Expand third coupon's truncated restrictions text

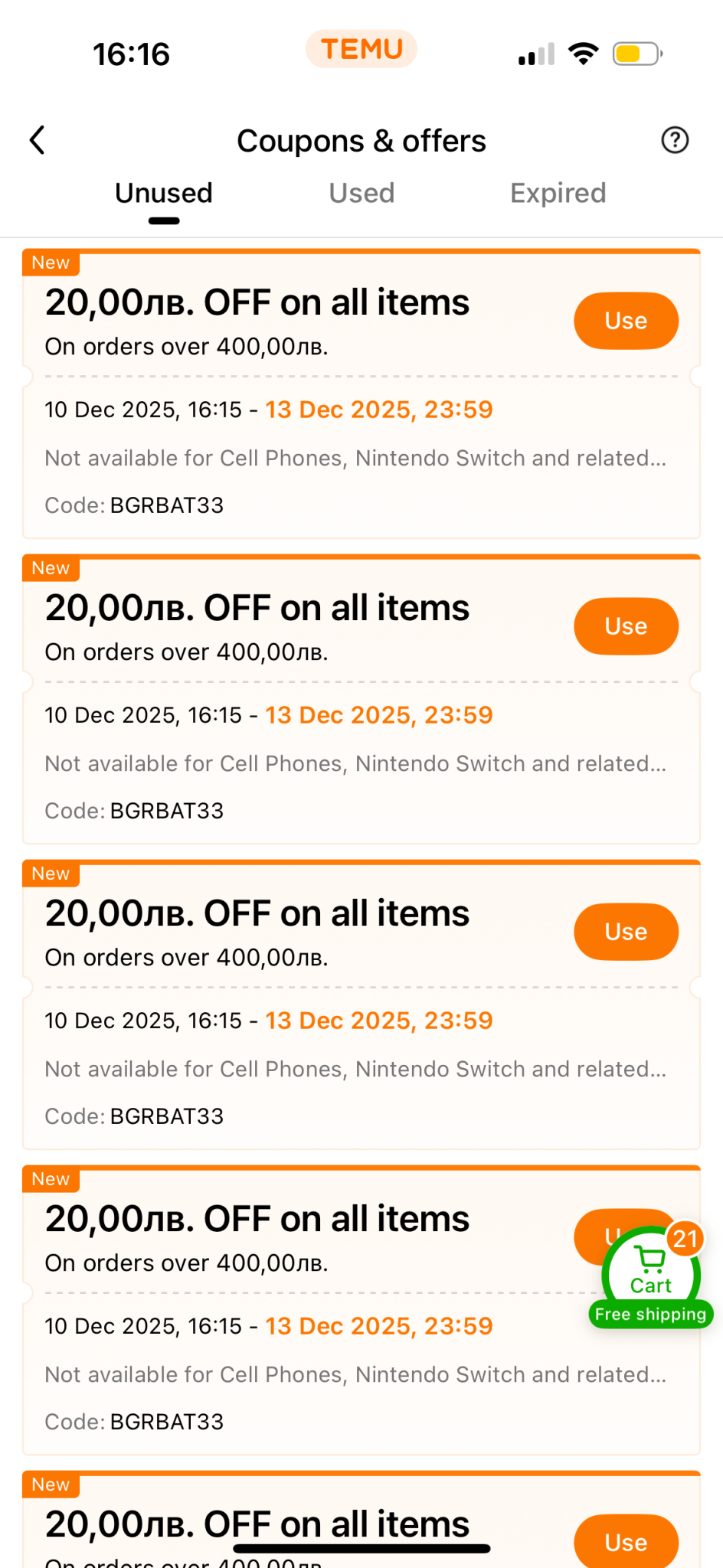(x=355, y=1069)
